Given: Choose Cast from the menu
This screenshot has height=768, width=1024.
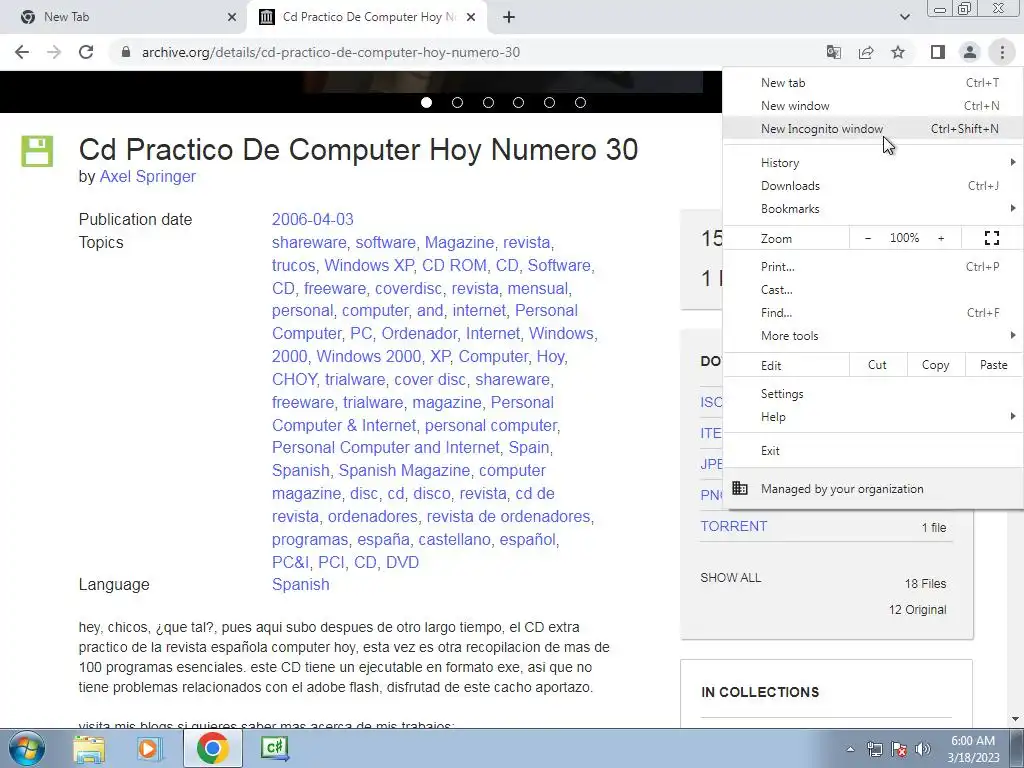Looking at the screenshot, I should tap(872, 289).
